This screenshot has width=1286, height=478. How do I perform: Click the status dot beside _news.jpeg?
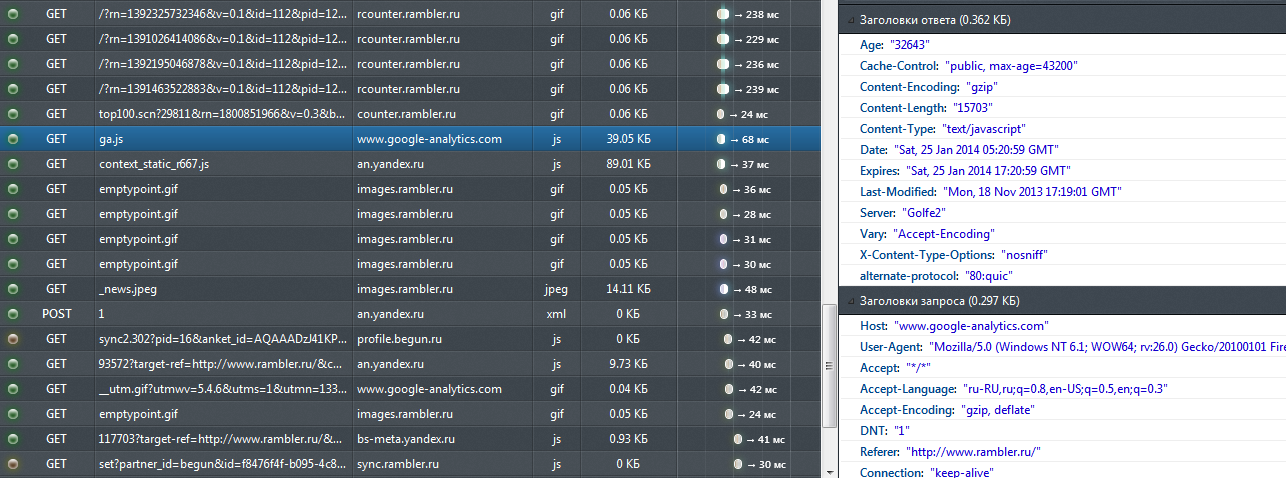[13, 289]
